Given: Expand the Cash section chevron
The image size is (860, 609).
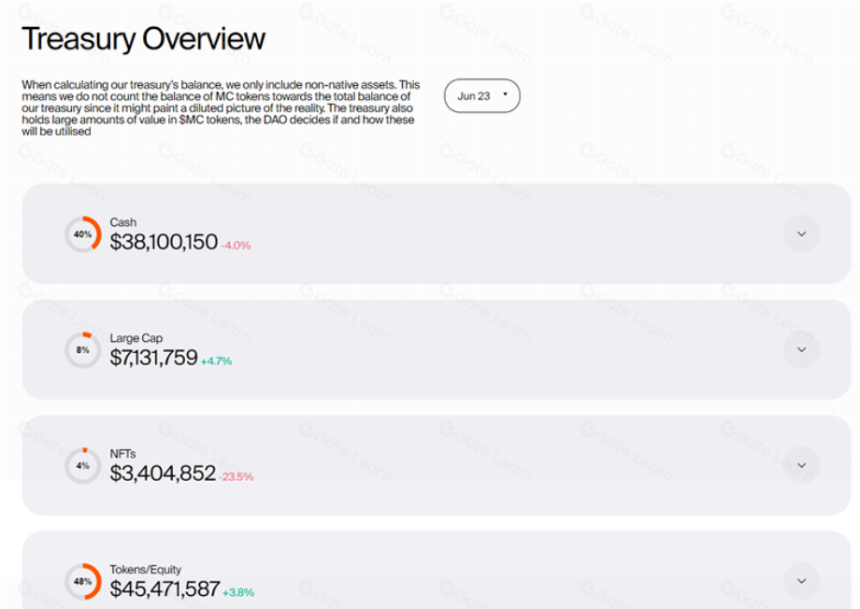Looking at the screenshot, I should pyautogui.click(x=801, y=234).
